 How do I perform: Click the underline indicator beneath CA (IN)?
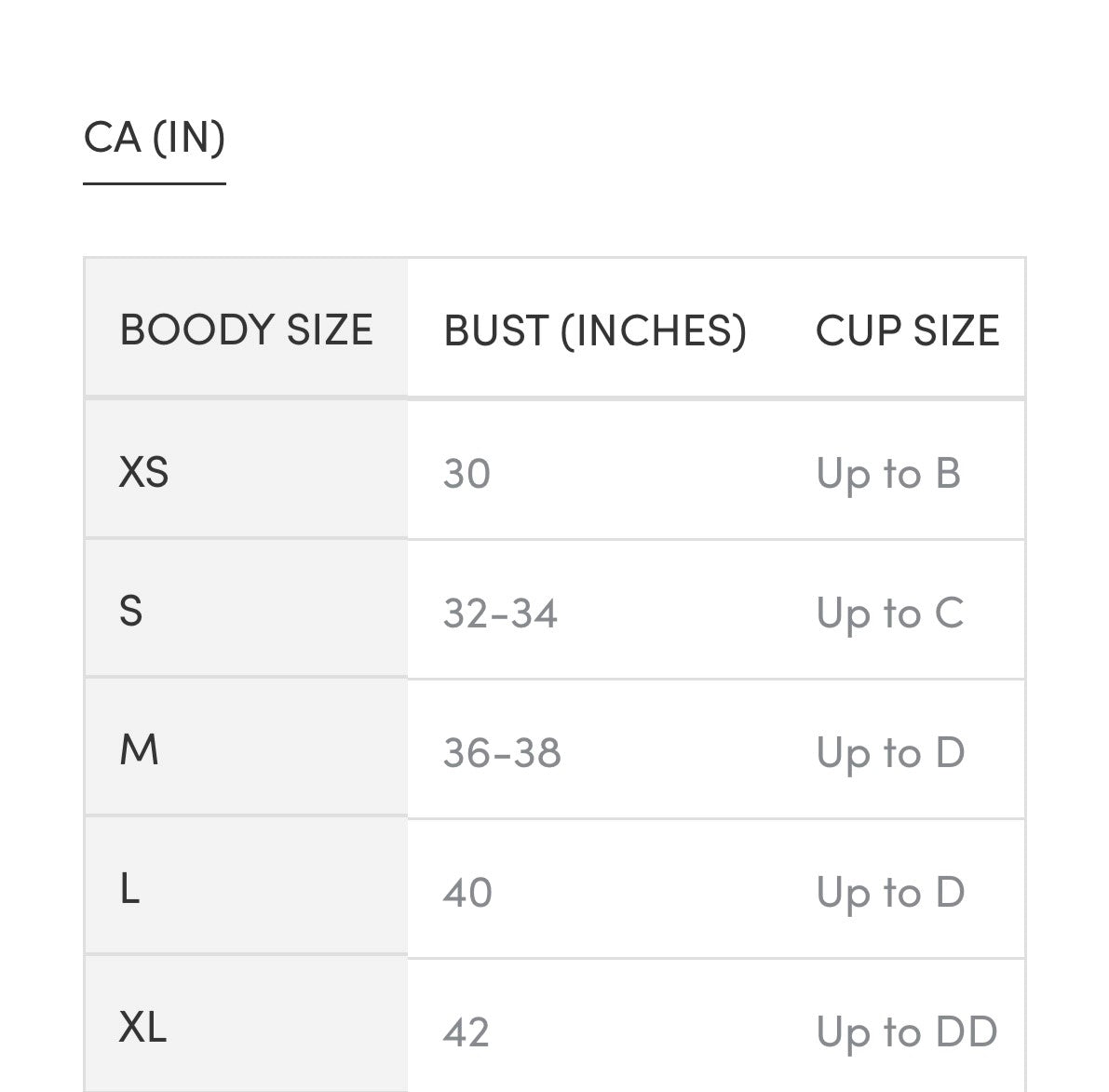154,183
